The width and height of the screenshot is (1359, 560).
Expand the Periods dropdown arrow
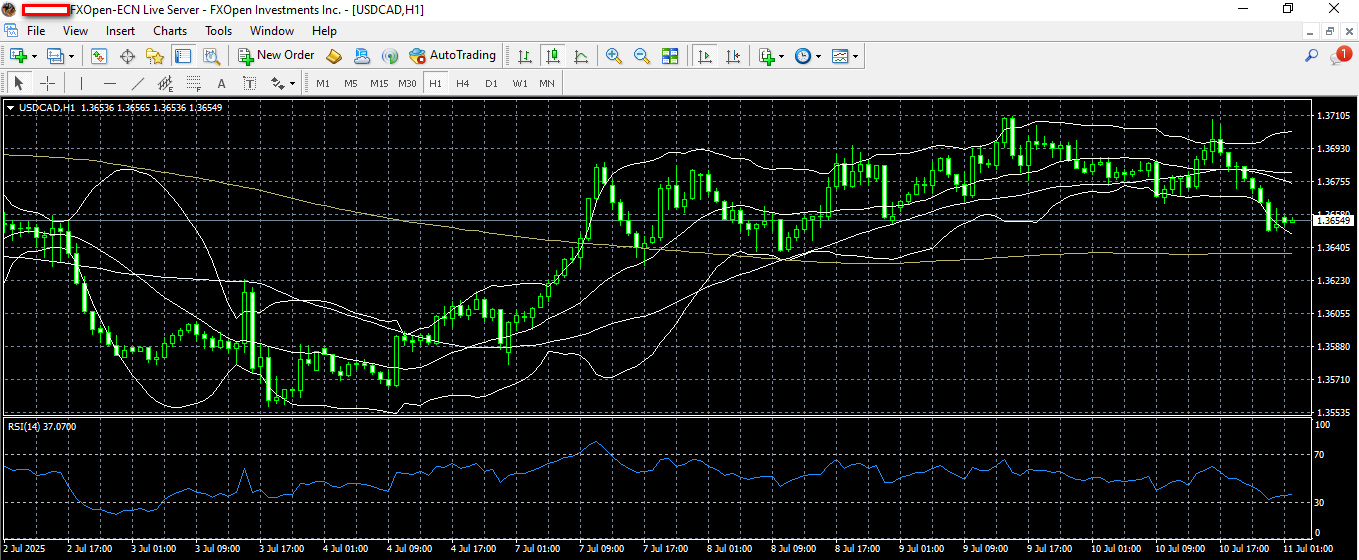(818, 56)
